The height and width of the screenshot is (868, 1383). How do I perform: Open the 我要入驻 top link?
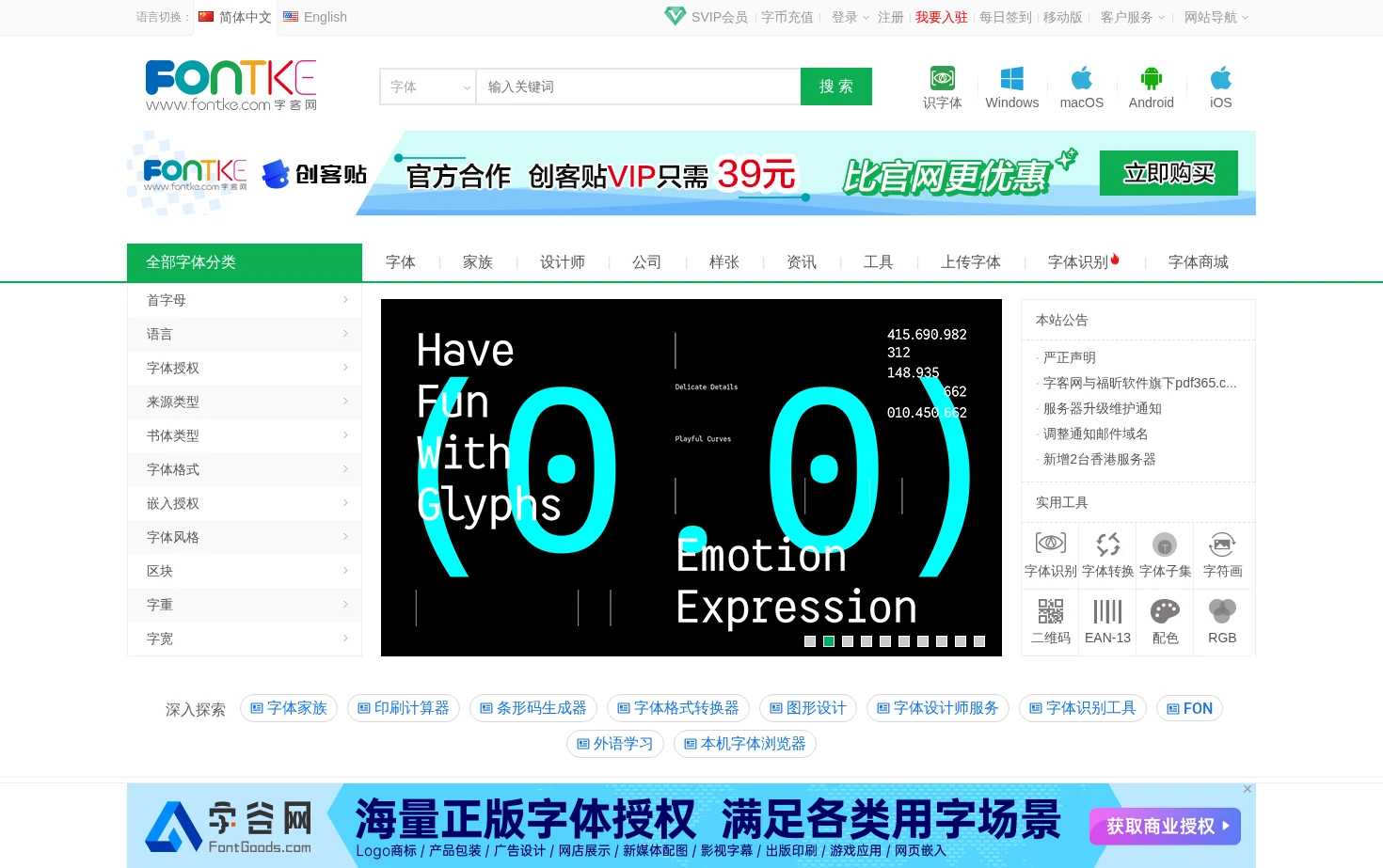[942, 17]
